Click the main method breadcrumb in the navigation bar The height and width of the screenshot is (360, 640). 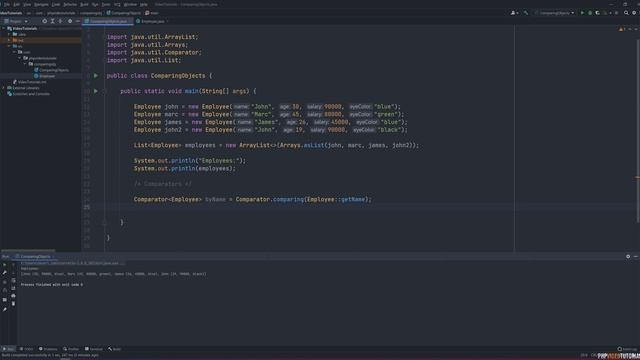pyautogui.click(x=152, y=13)
